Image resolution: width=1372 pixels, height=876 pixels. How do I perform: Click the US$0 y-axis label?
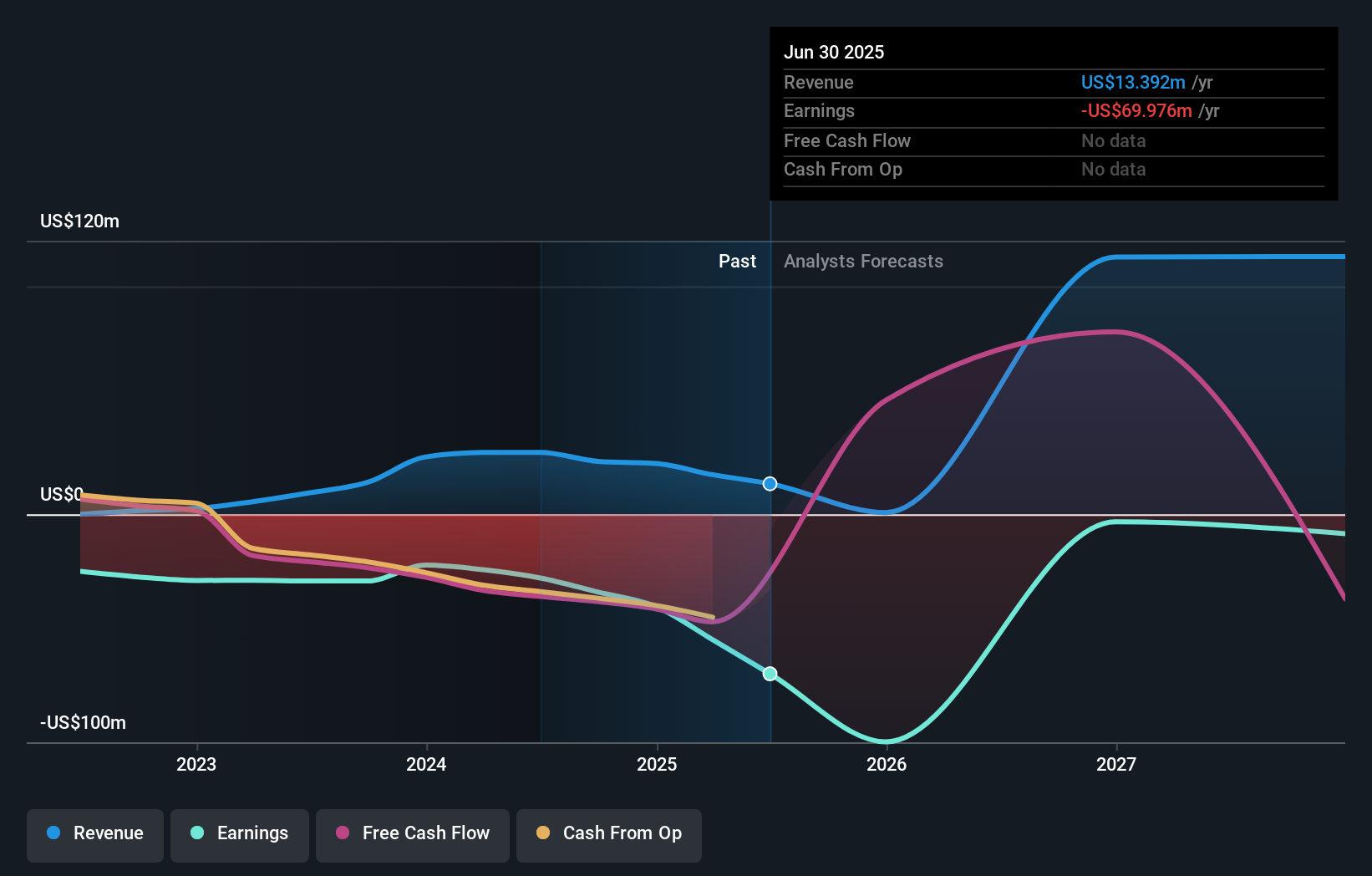62,494
